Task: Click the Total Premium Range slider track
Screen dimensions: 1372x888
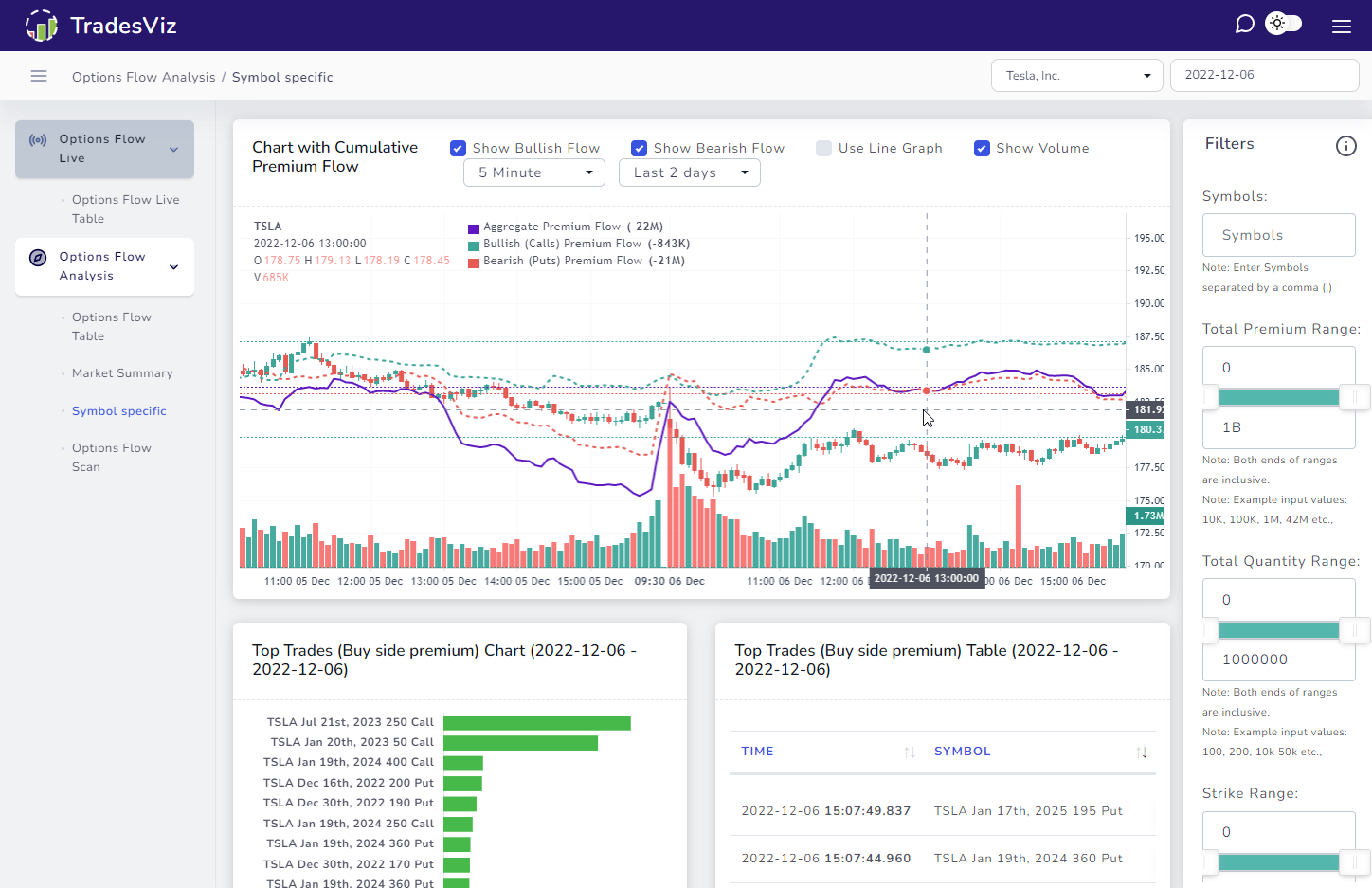Action: [x=1279, y=397]
